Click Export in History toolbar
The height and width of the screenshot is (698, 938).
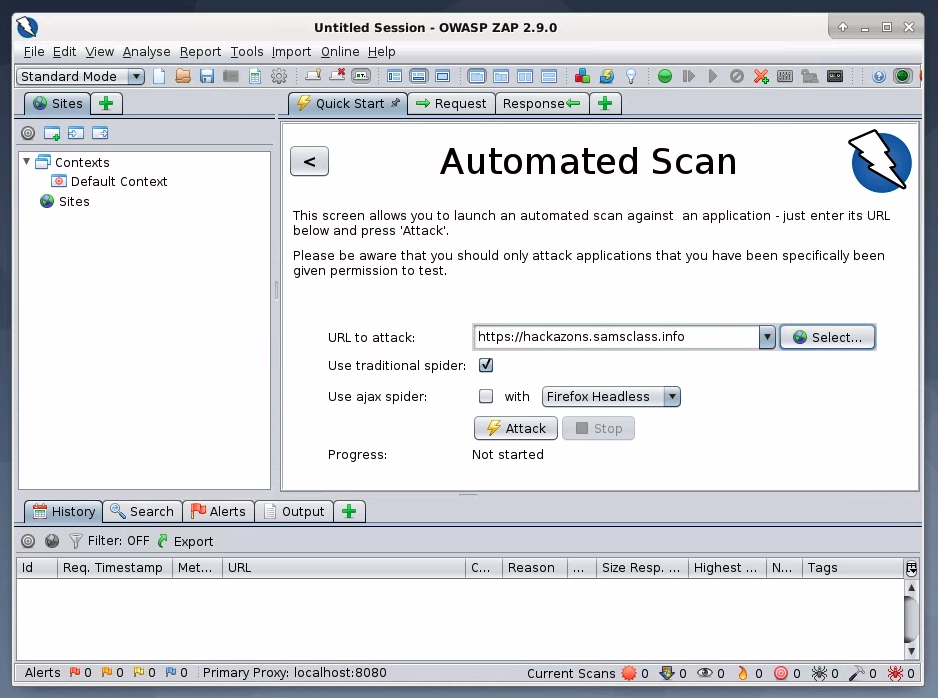coord(185,541)
